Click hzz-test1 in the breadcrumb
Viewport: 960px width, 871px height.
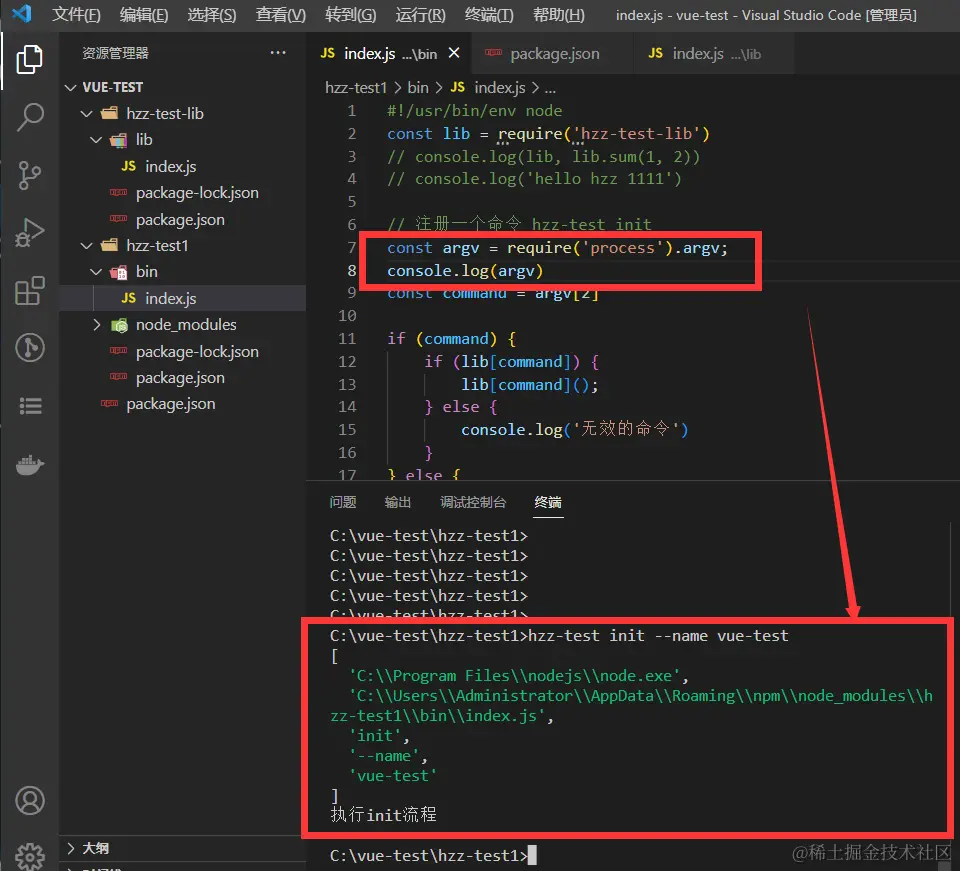click(x=356, y=88)
